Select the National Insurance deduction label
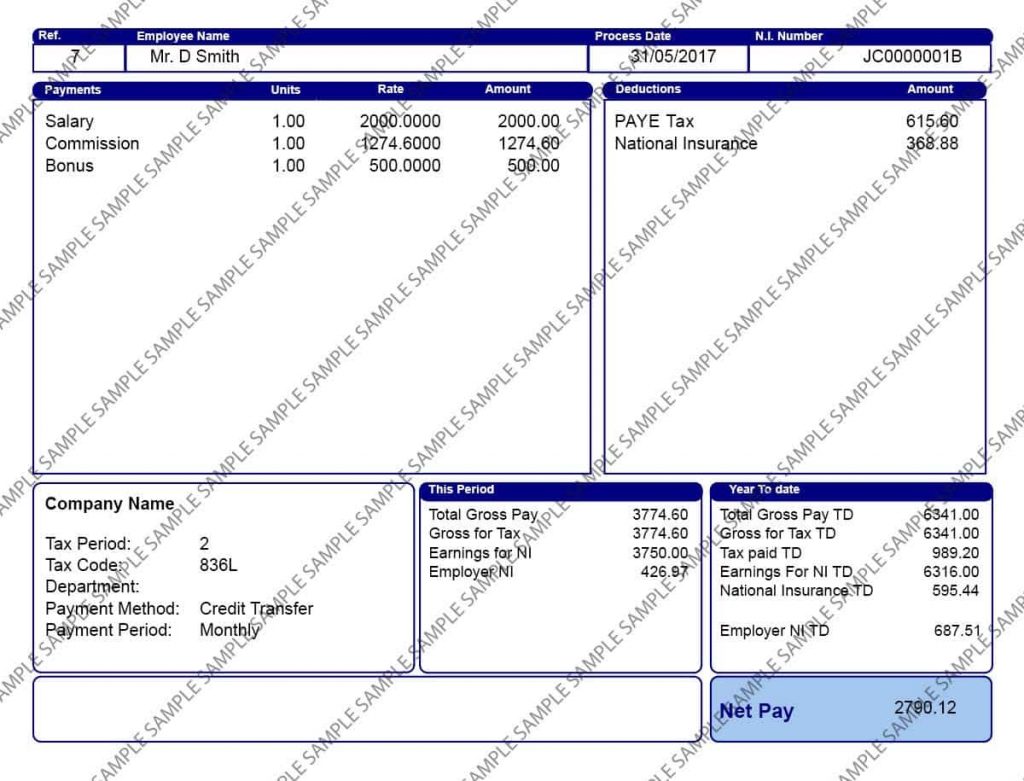Image resolution: width=1024 pixels, height=781 pixels. (686, 144)
